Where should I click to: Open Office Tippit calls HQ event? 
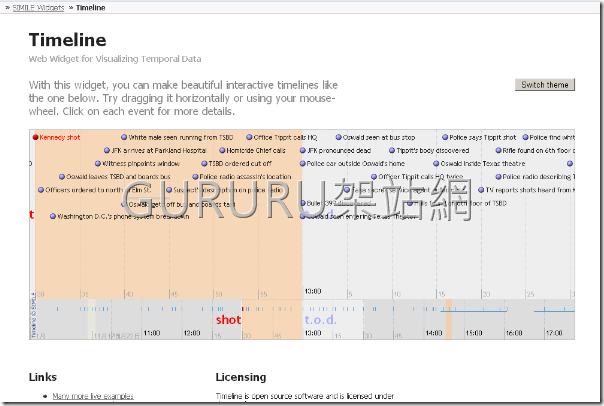282,138
